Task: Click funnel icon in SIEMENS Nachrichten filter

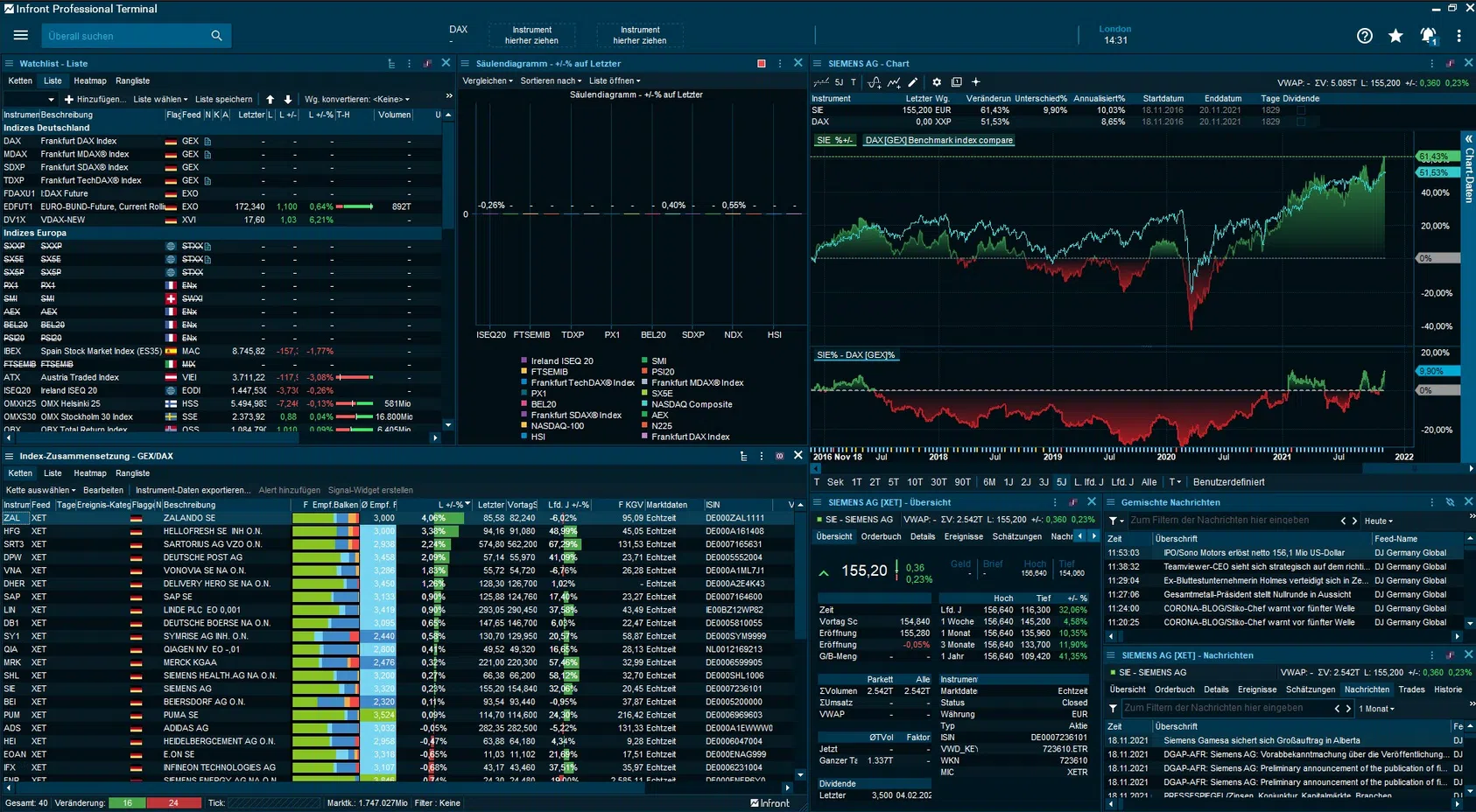Action: 1114,709
